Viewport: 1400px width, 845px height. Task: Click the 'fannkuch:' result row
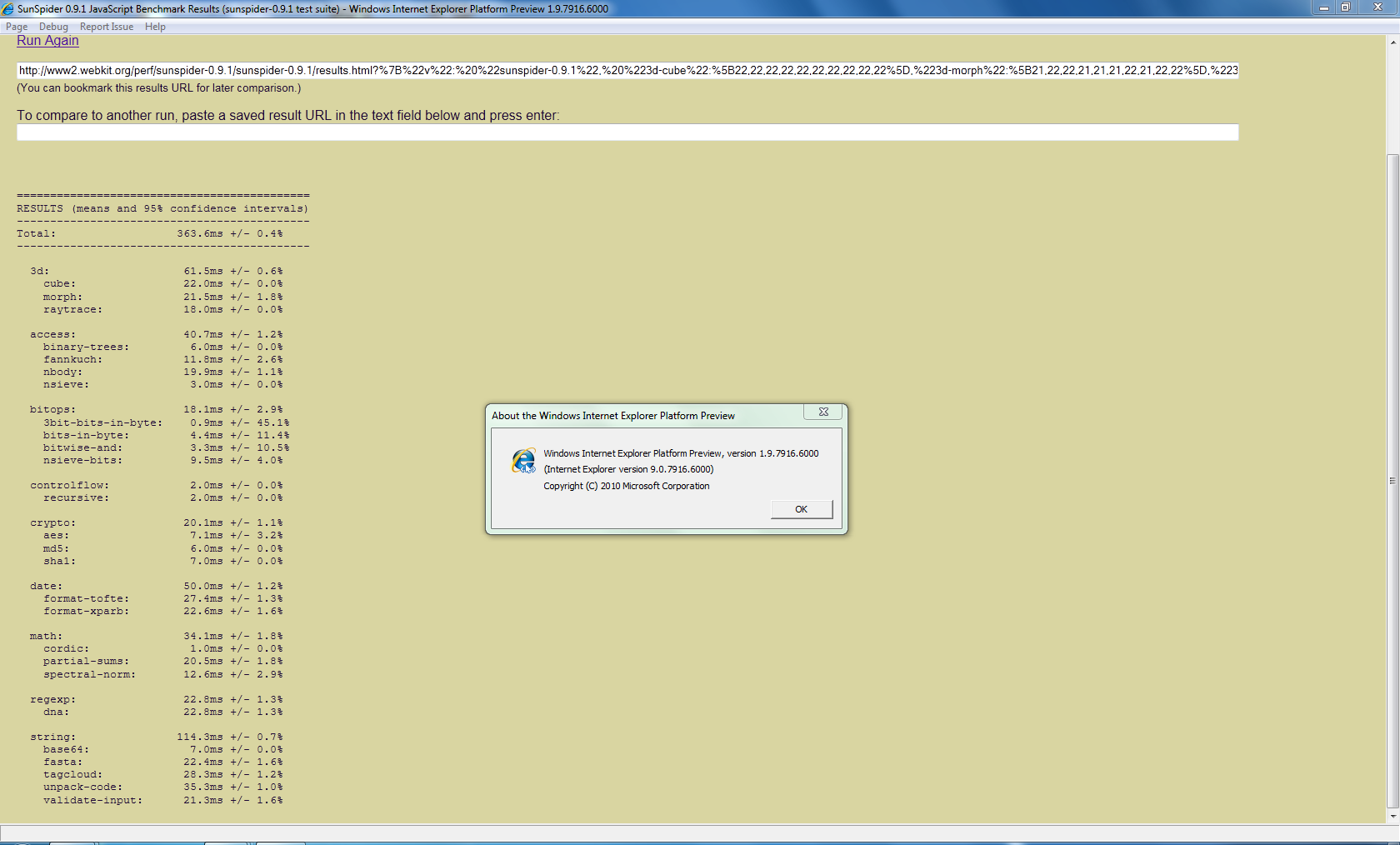point(163,360)
